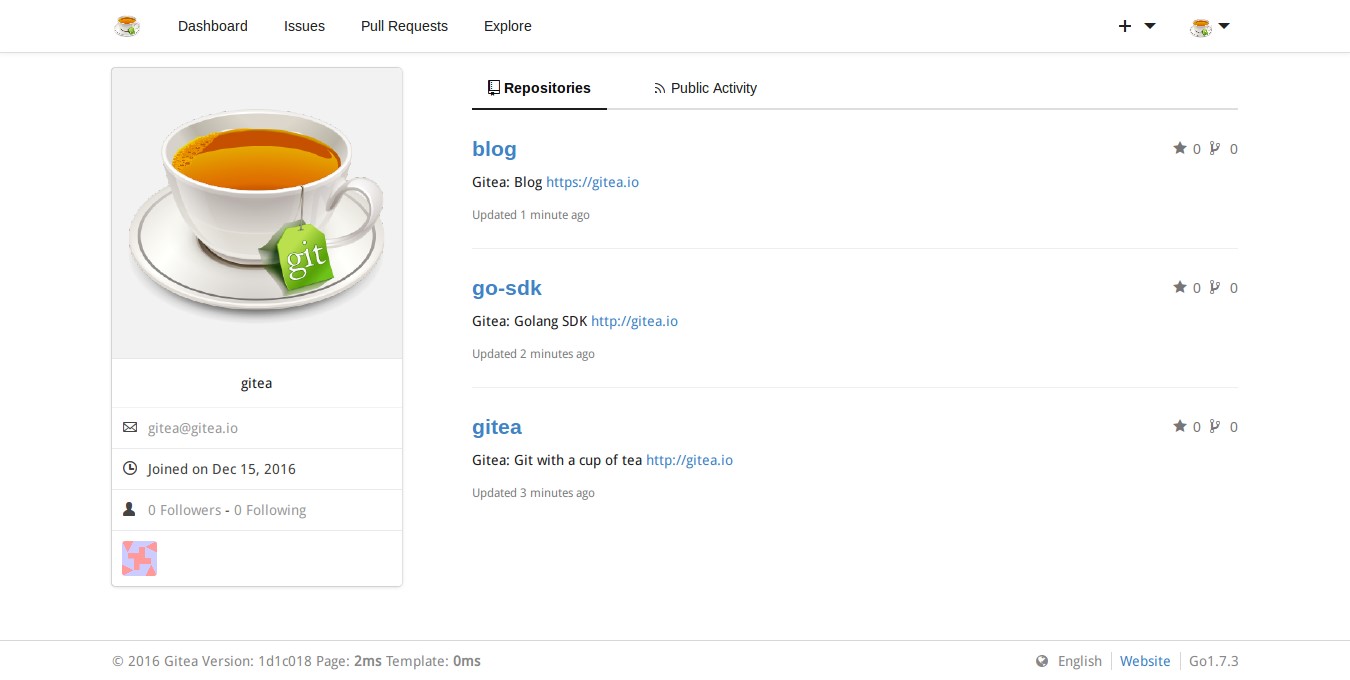This screenshot has width=1350, height=680.
Task: Click the Website link in footer
Action: [x=1145, y=661]
